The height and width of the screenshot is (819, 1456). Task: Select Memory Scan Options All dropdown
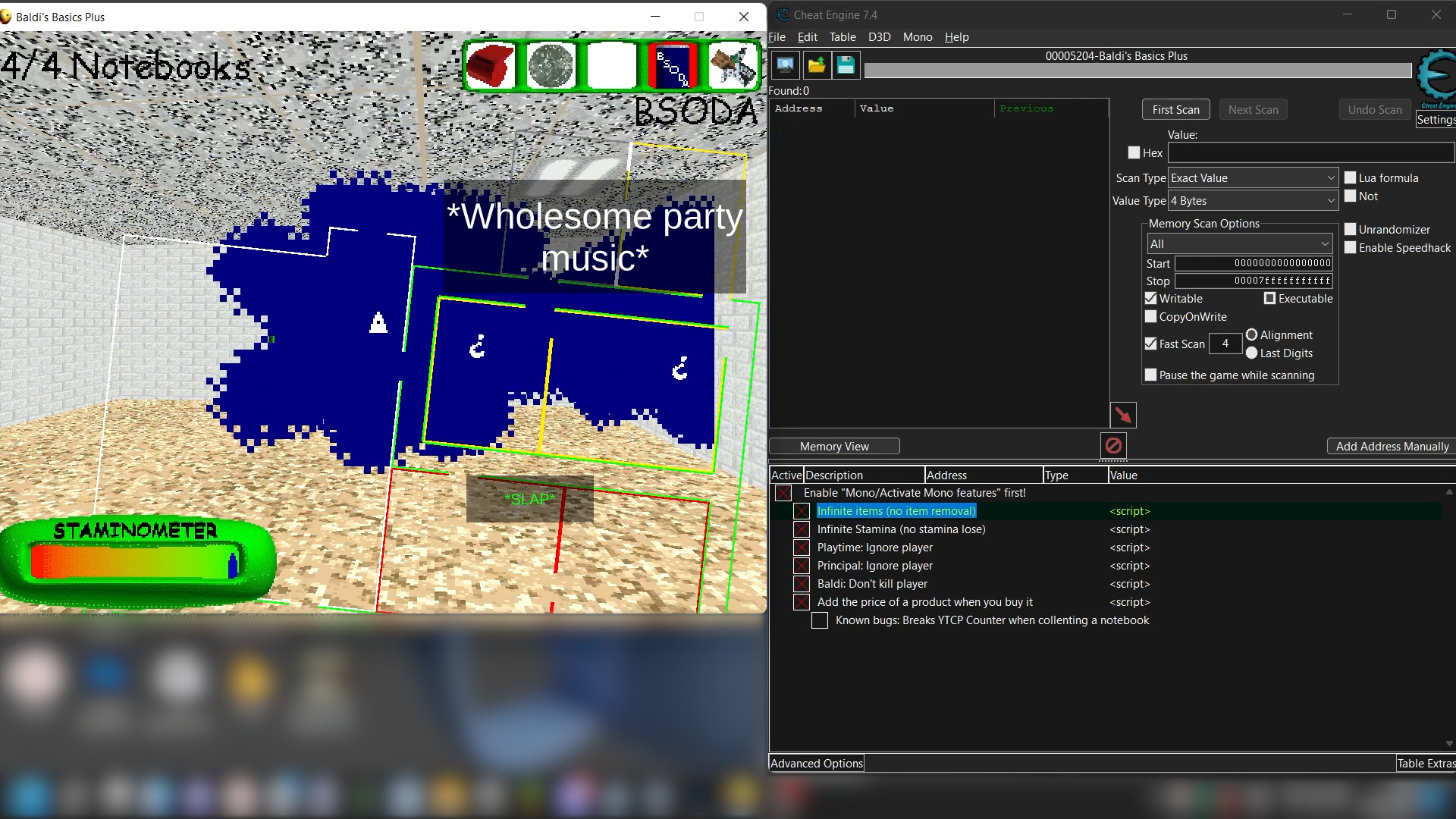(x=1238, y=243)
